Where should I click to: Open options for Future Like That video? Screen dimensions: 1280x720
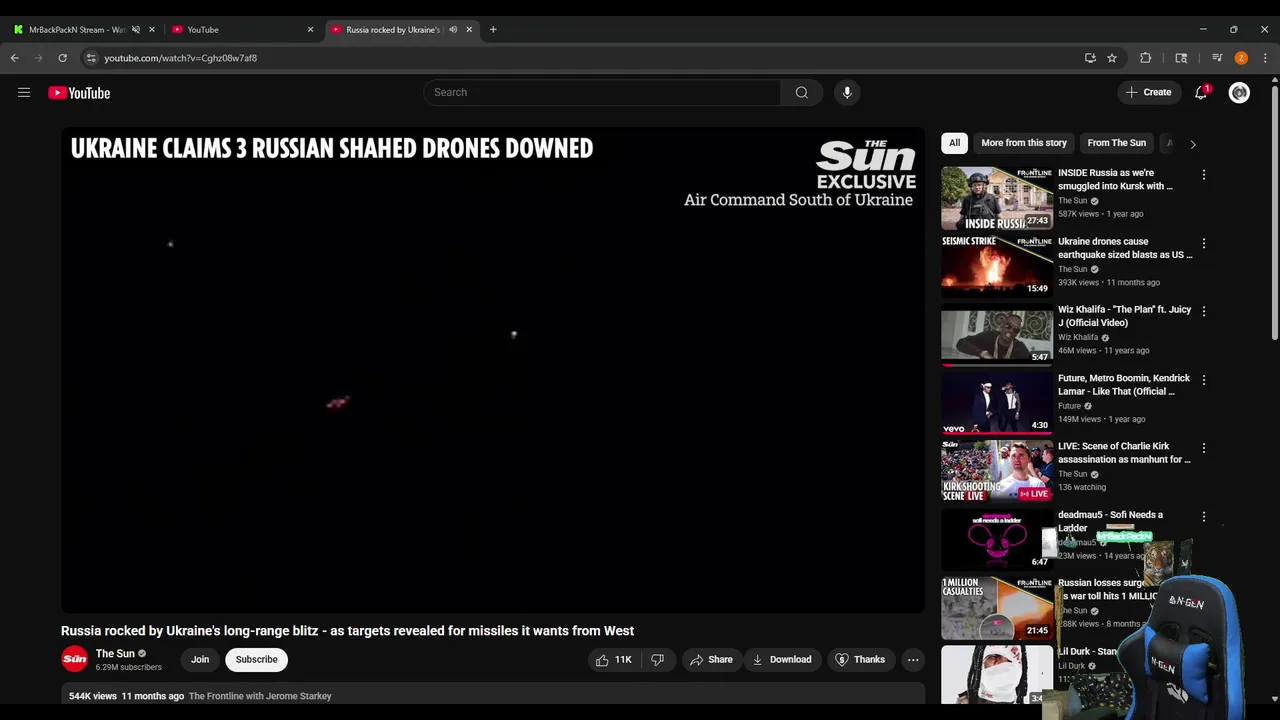(x=1204, y=380)
